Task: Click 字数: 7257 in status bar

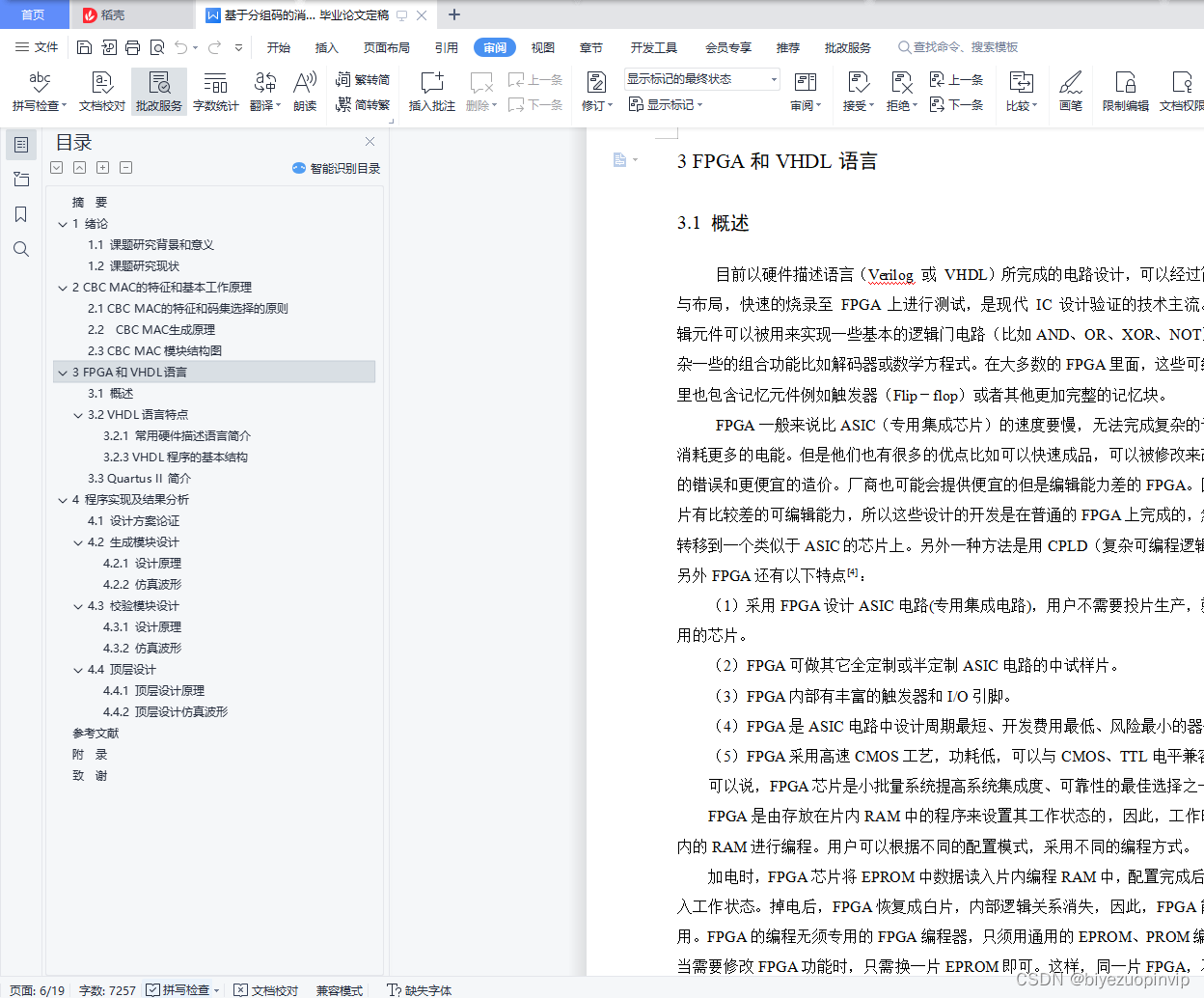Action: (x=107, y=989)
